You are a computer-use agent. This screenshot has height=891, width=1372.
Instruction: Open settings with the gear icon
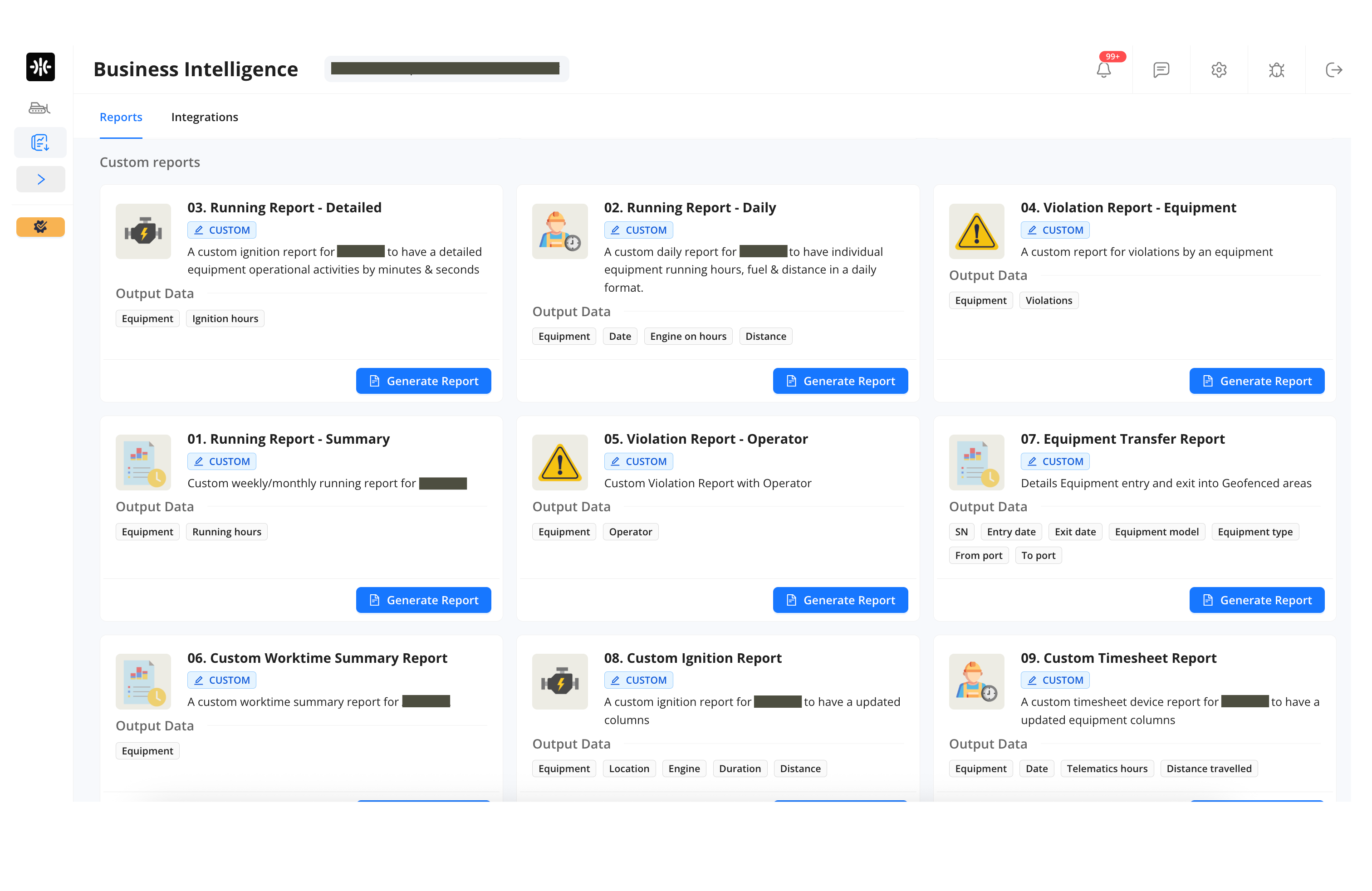tap(1219, 70)
